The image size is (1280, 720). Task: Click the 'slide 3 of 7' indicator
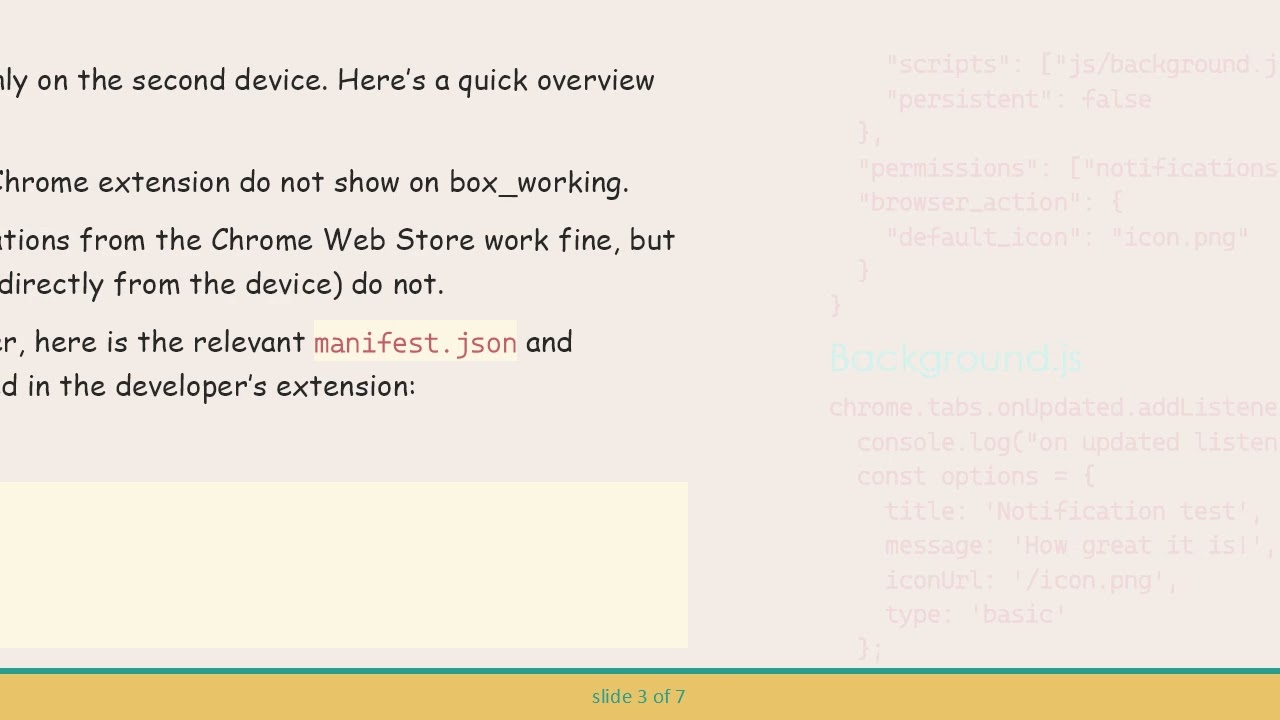click(x=638, y=697)
